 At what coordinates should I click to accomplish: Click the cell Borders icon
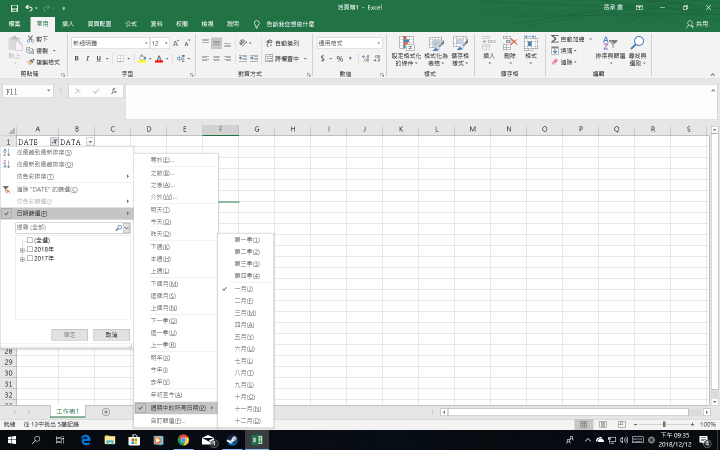click(120, 59)
